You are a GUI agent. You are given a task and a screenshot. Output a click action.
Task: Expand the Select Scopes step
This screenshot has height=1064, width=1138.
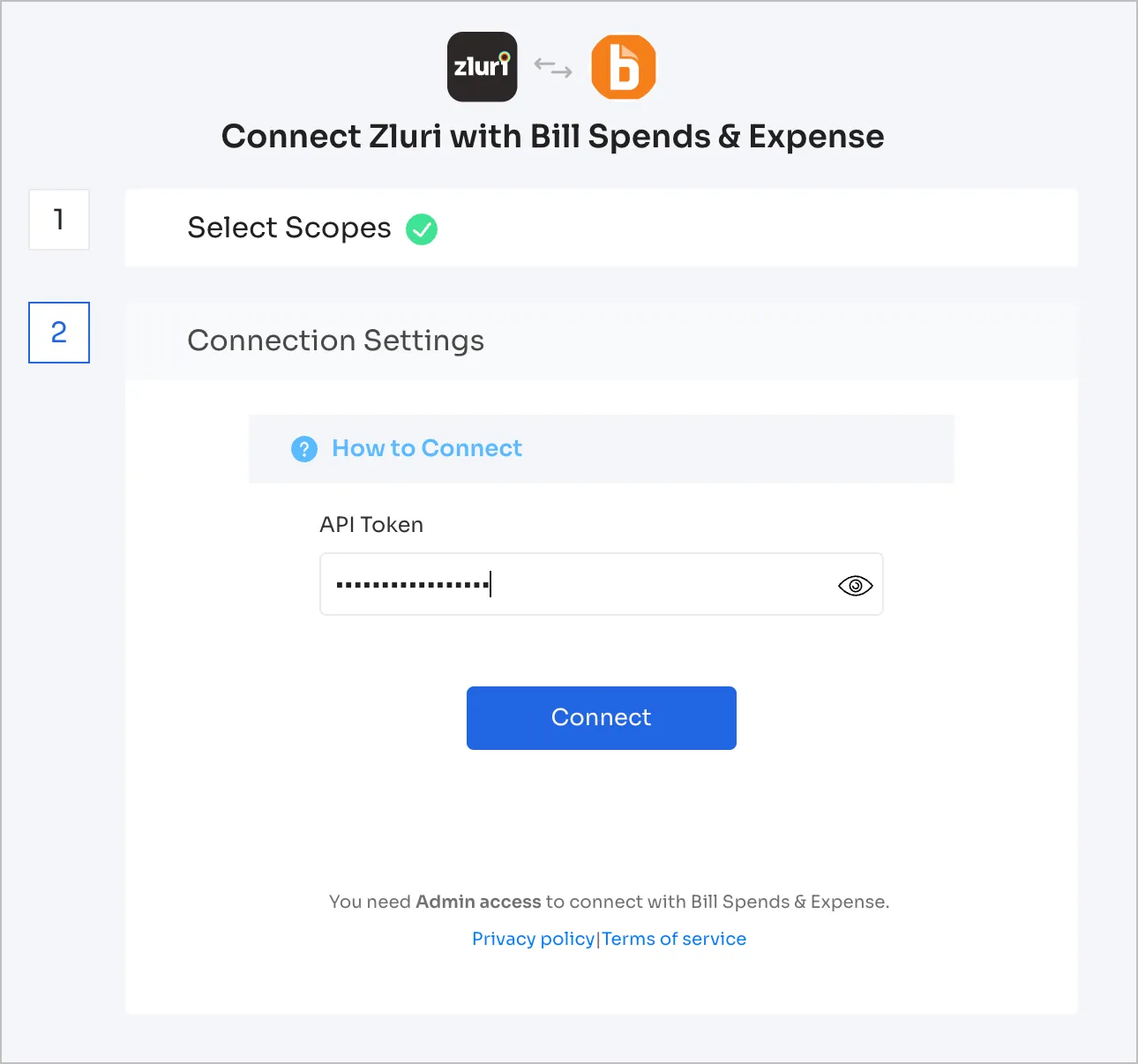click(602, 228)
